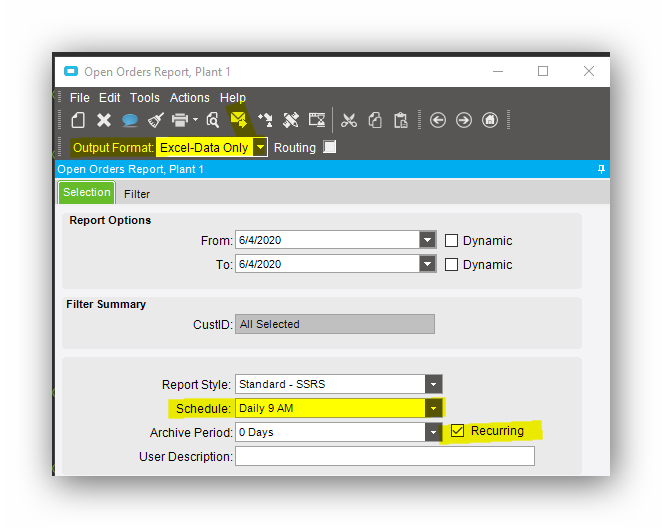Open the Tools menu
The height and width of the screenshot is (528, 662).
click(x=145, y=98)
